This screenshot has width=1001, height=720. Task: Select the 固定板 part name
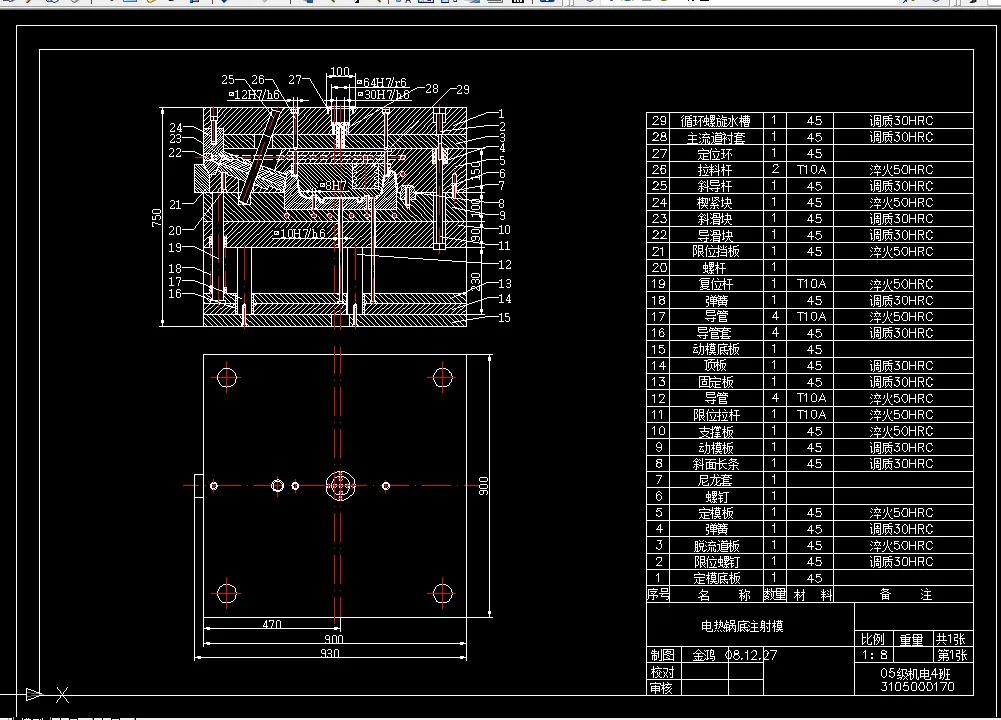715,382
